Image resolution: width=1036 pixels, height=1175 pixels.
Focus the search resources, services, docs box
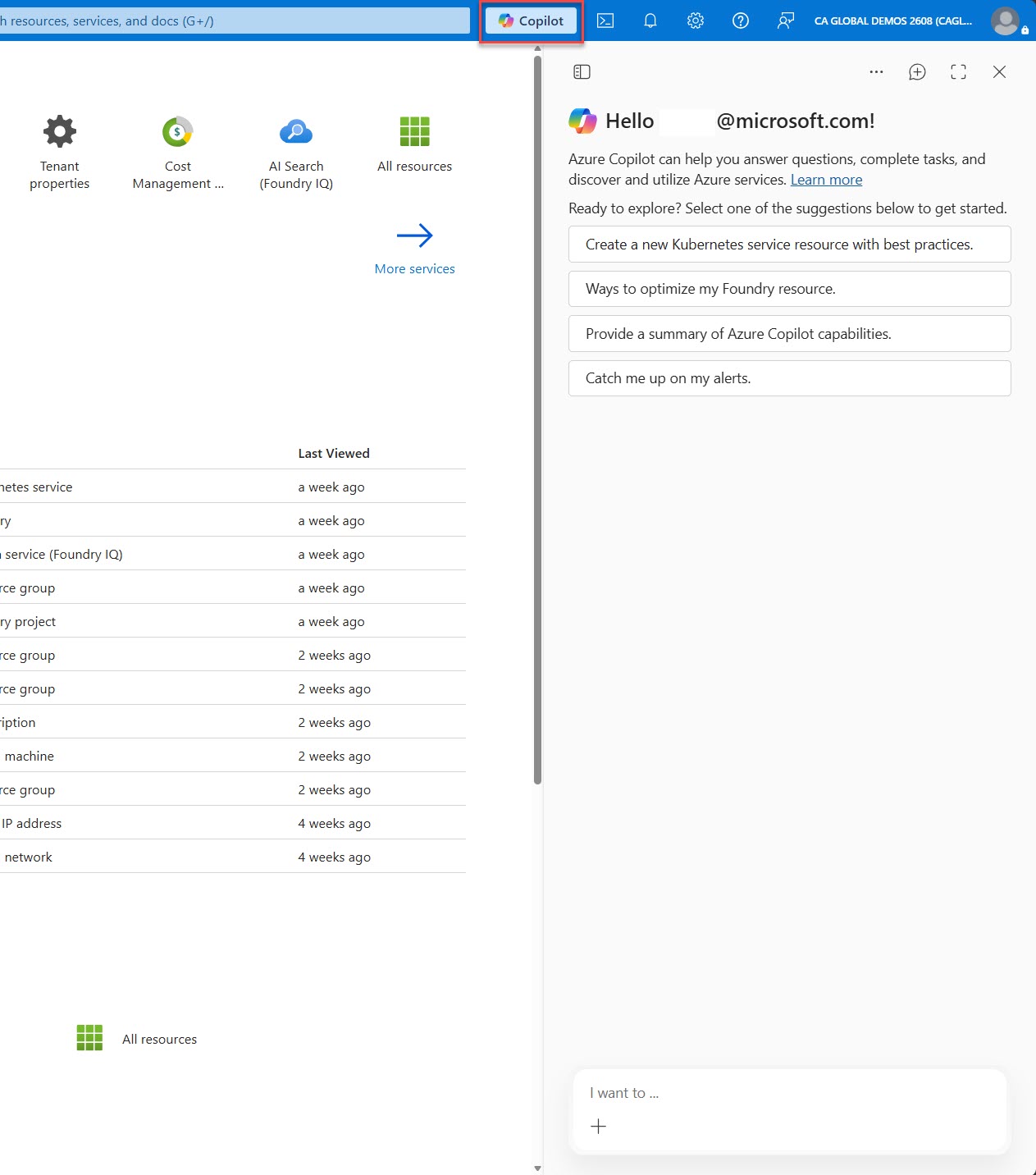pyautogui.click(x=235, y=21)
